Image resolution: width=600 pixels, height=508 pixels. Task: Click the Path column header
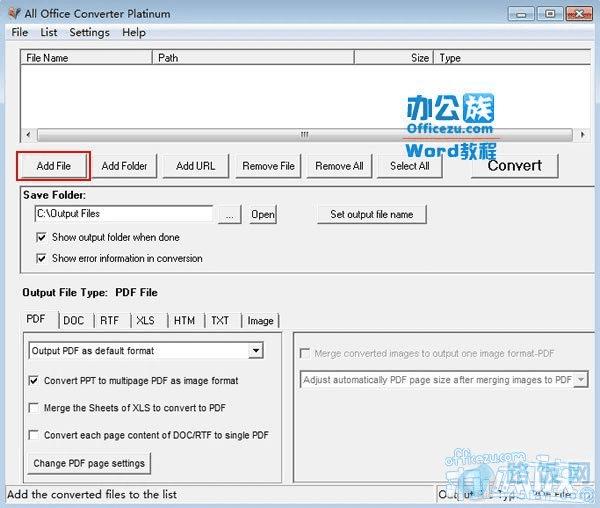253,58
